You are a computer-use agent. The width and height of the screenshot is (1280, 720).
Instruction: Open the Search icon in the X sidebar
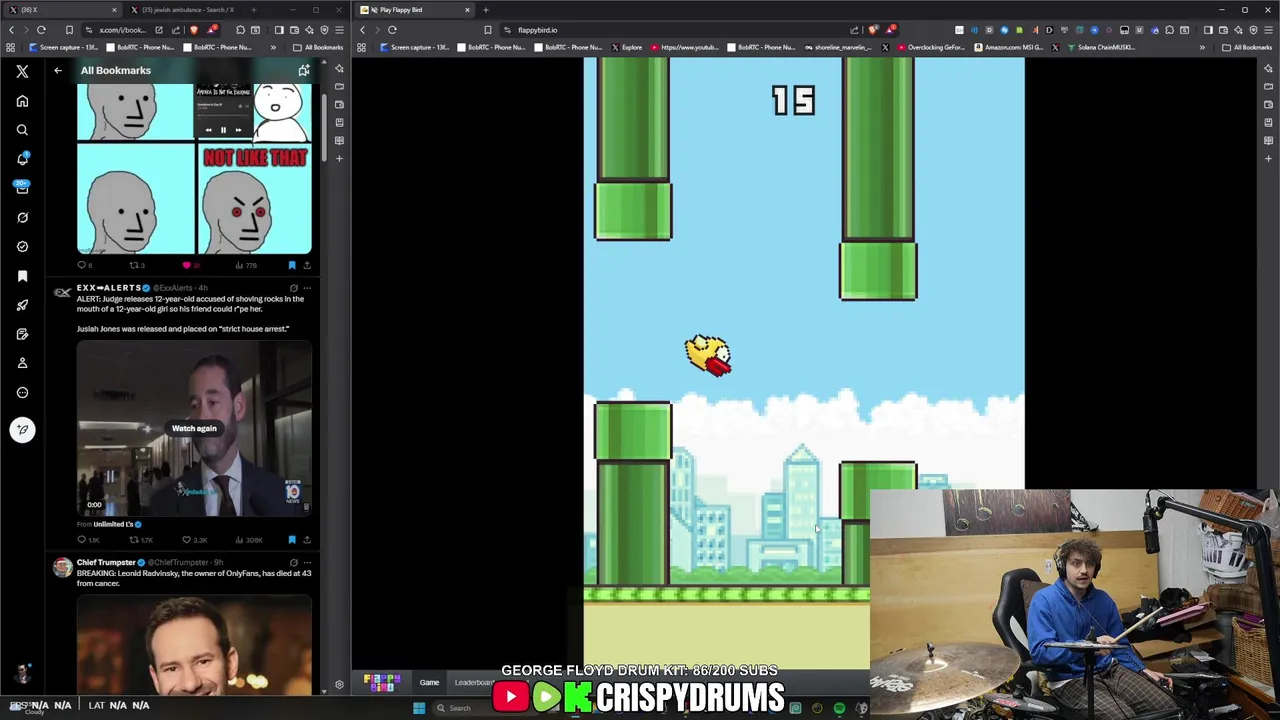22,130
